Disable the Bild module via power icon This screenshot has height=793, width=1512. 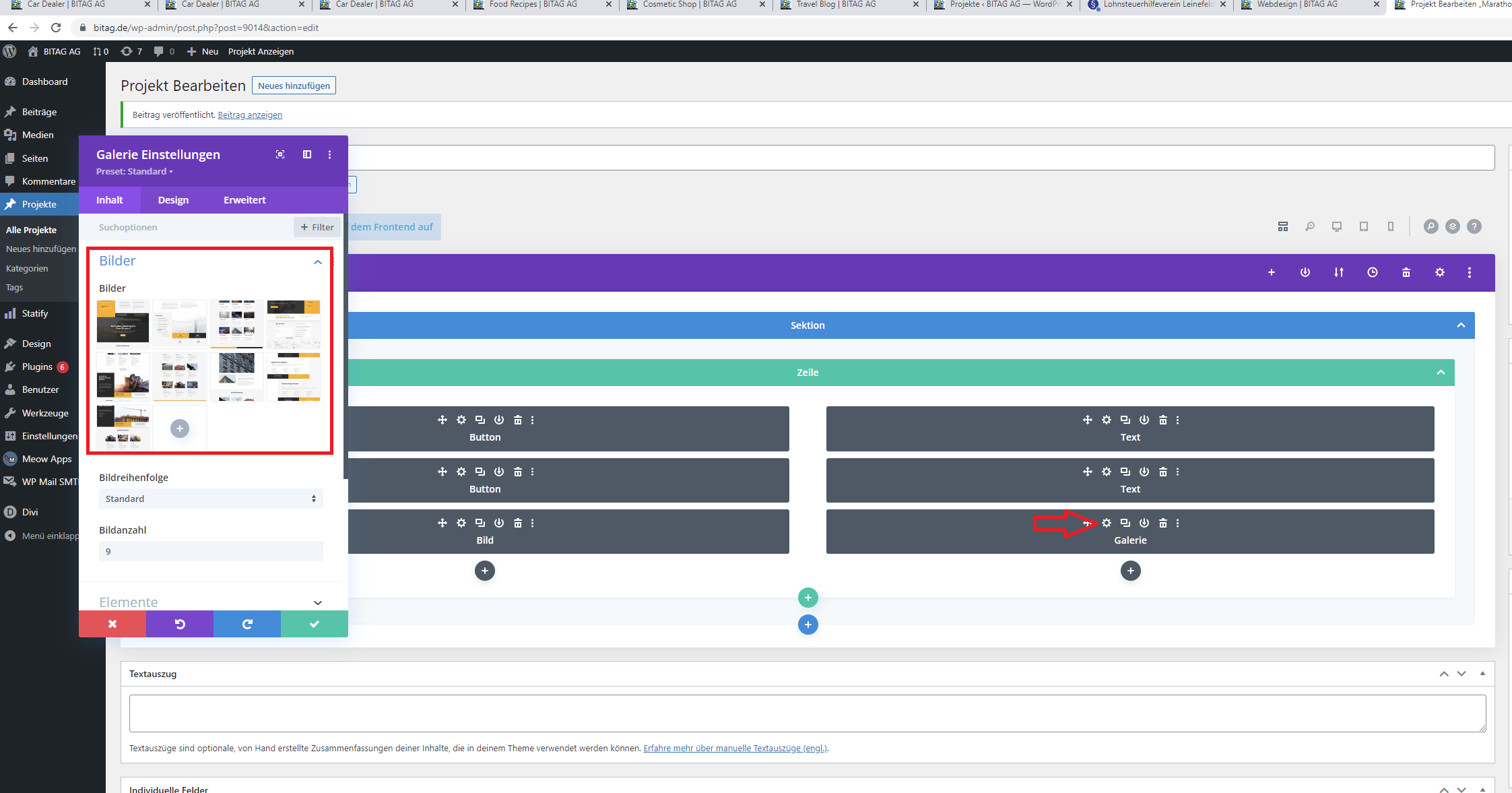[499, 523]
